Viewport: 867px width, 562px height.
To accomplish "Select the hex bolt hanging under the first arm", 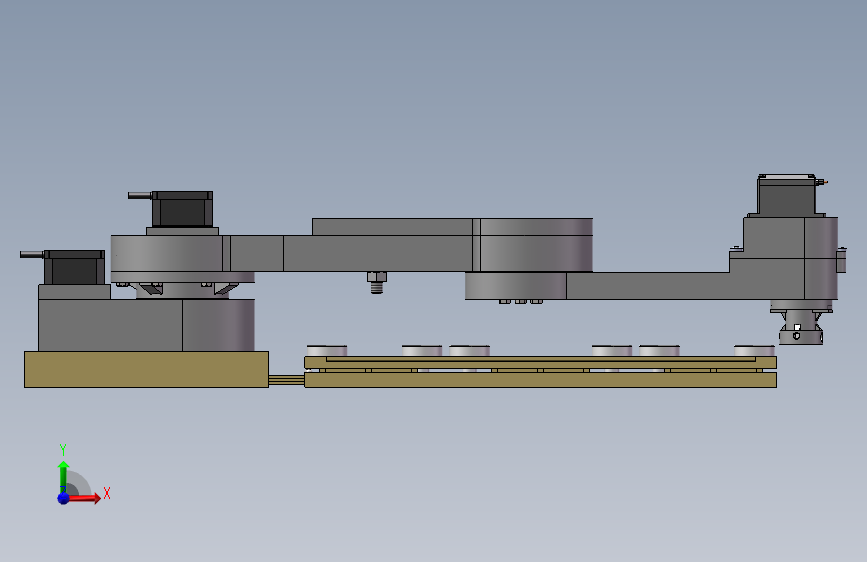I will (x=377, y=282).
